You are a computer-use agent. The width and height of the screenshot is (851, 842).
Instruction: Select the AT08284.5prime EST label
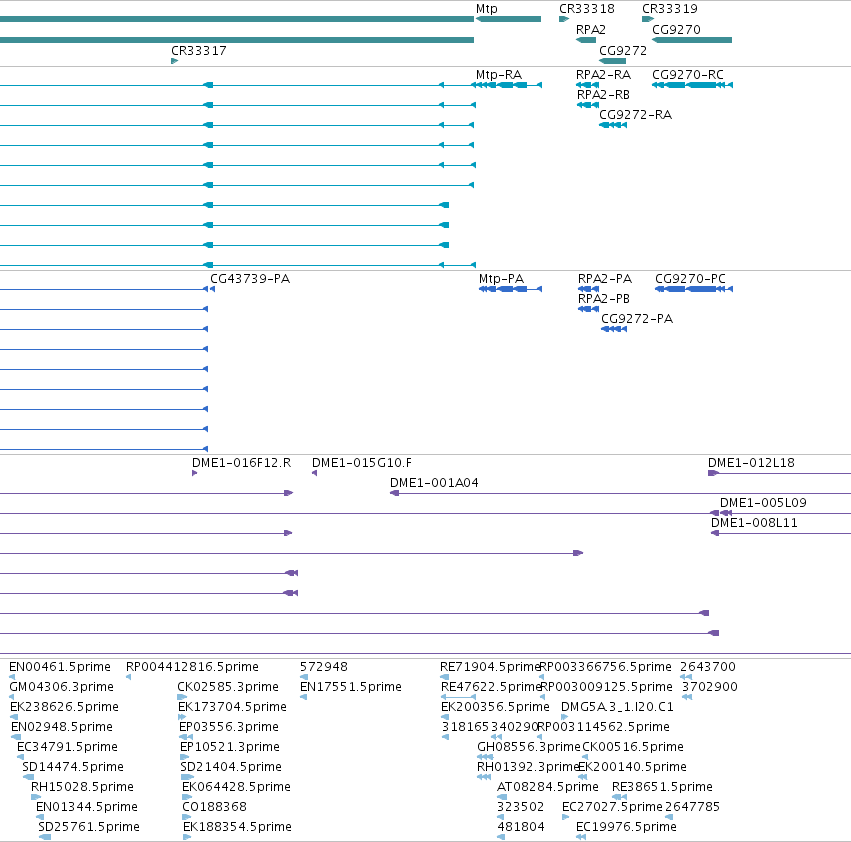click(548, 787)
